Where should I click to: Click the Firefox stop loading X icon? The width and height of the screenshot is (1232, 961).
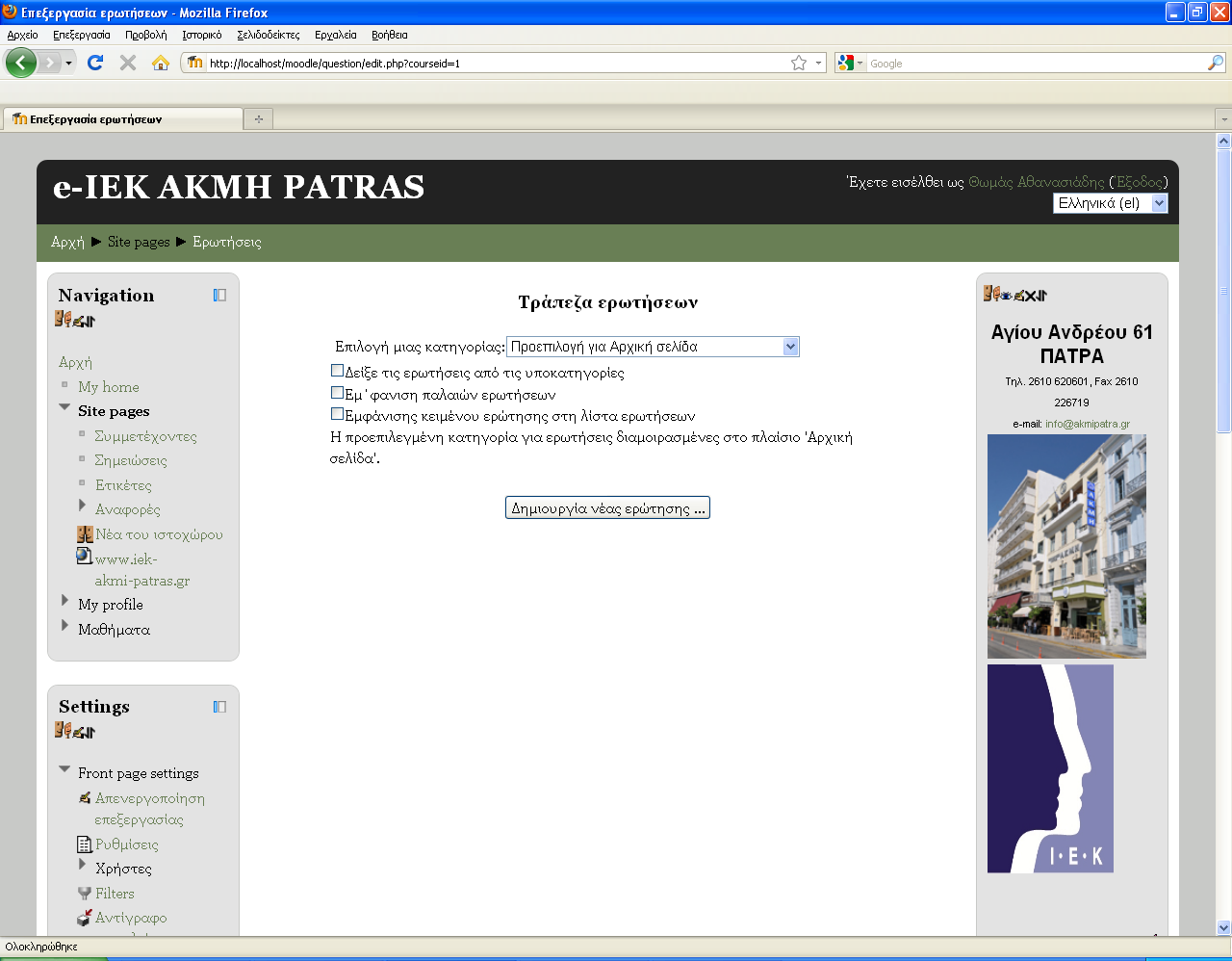click(127, 63)
